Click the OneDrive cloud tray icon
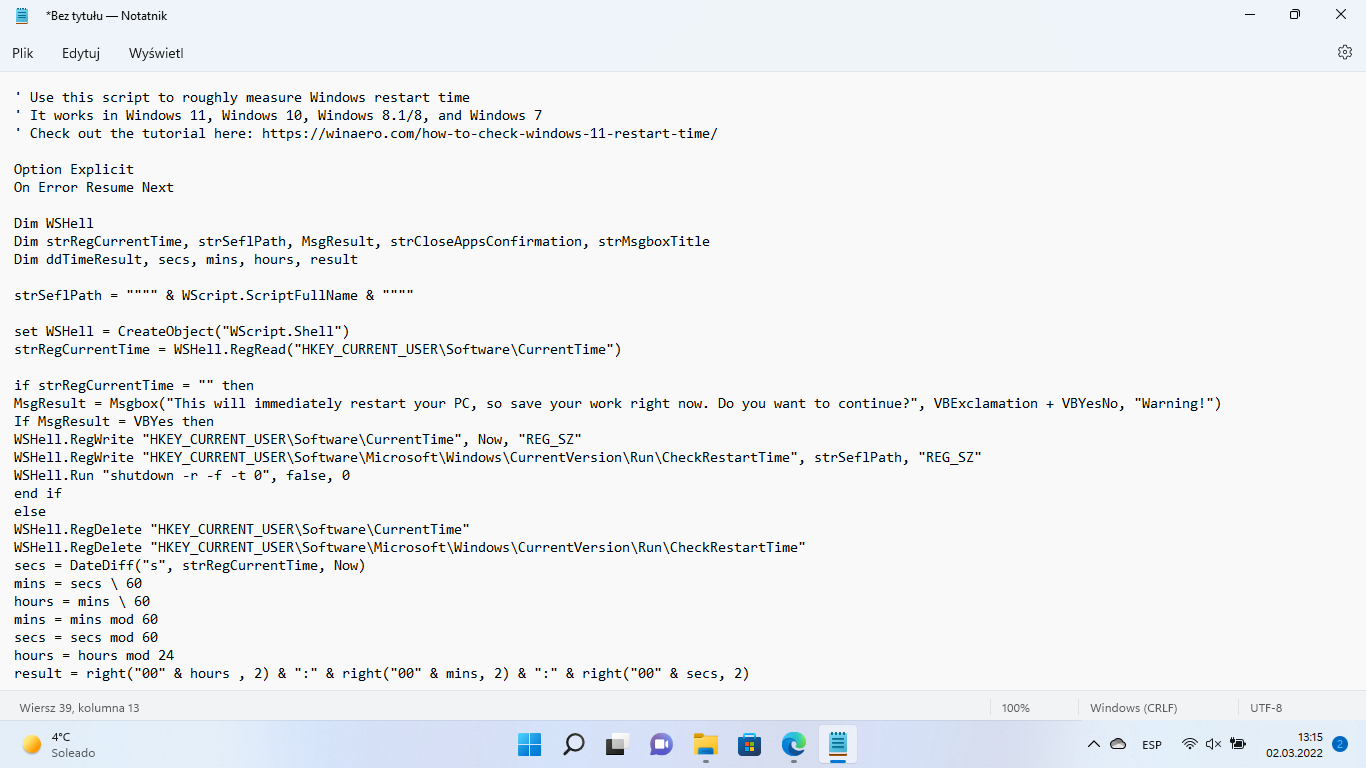1366x768 pixels. 1119,745
